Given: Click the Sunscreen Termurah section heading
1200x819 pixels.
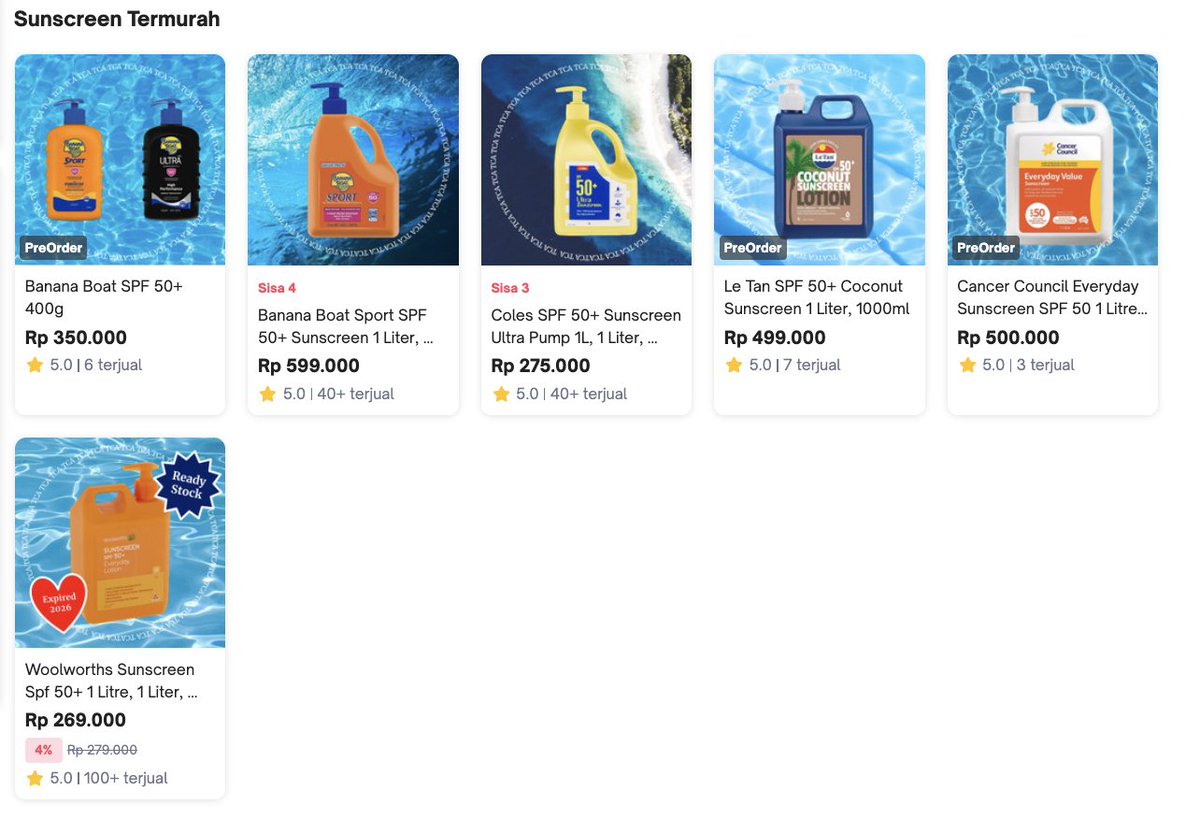Looking at the screenshot, I should (117, 19).
